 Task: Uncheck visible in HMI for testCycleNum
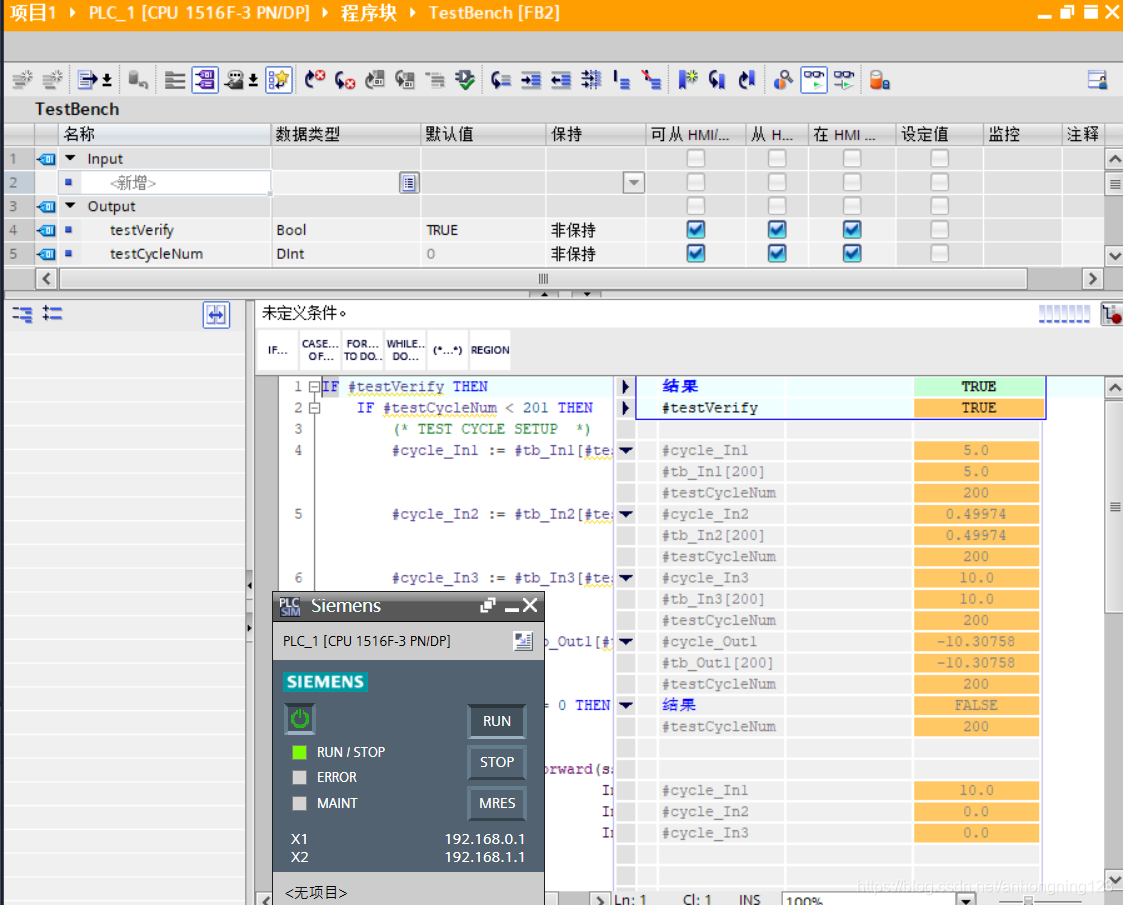coord(852,253)
